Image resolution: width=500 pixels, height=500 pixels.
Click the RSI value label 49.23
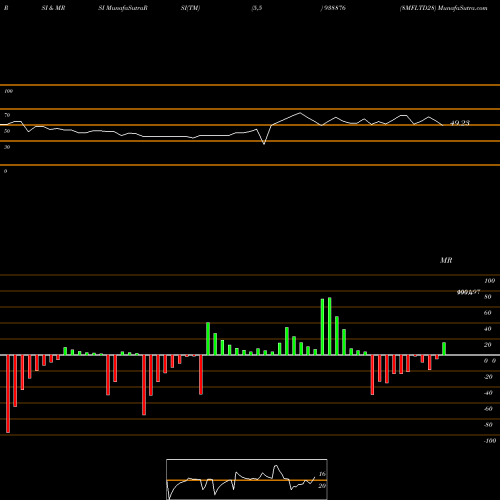pyautogui.click(x=460, y=123)
